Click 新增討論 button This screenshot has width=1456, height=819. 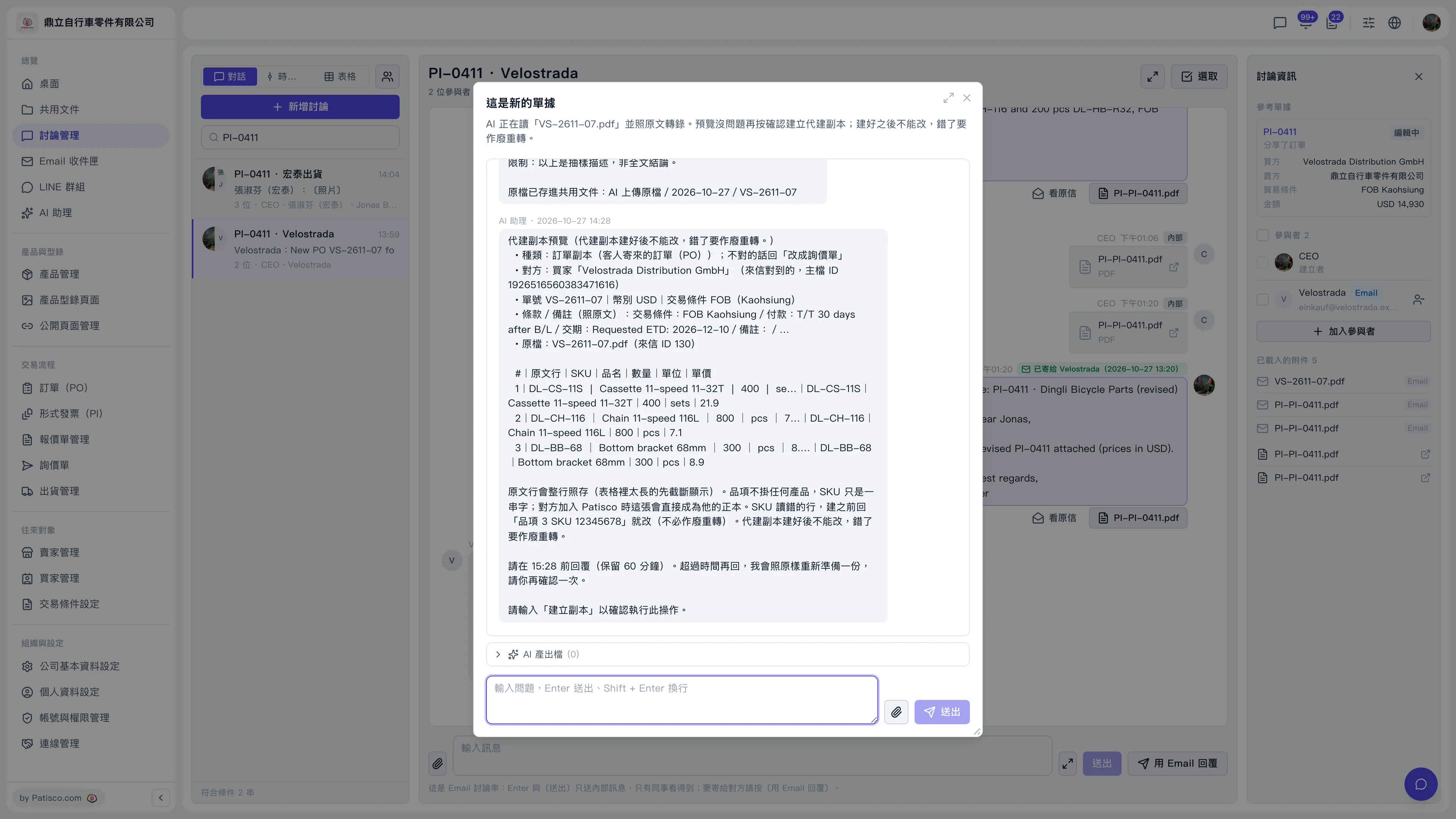tap(300, 107)
